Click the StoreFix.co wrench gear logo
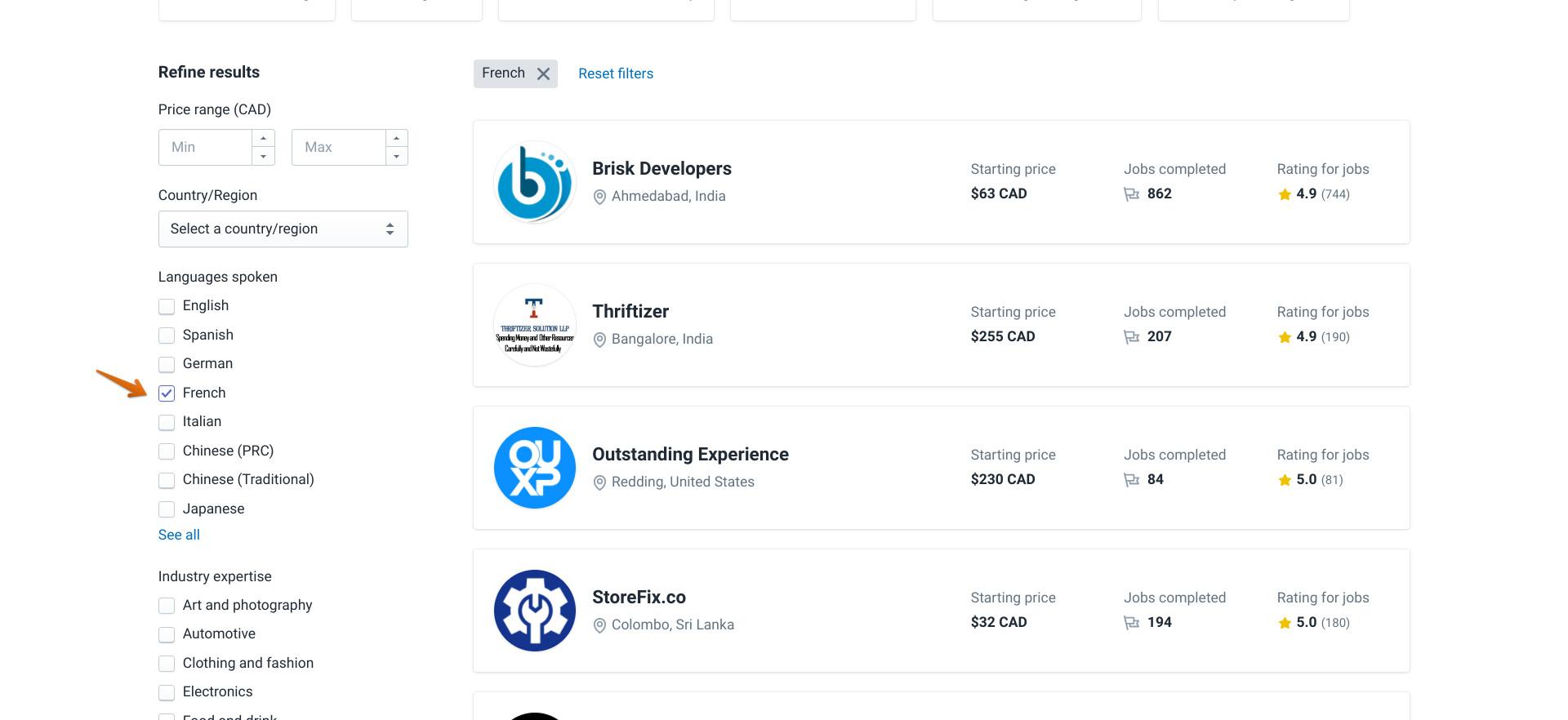 tap(534, 611)
